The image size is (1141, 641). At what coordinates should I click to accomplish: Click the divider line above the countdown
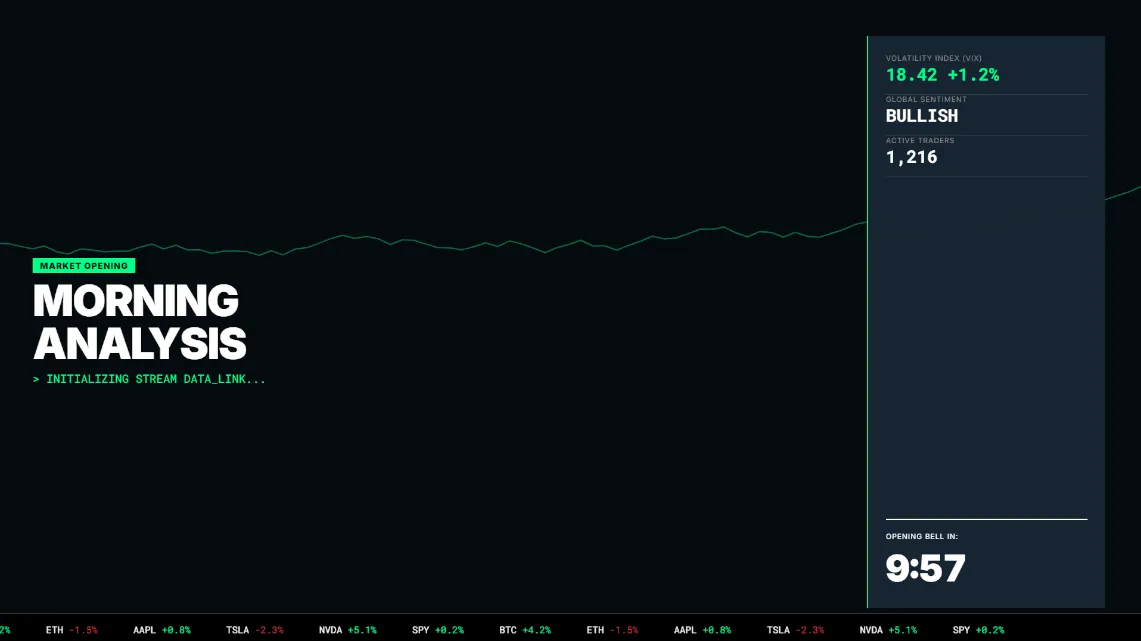click(x=986, y=518)
